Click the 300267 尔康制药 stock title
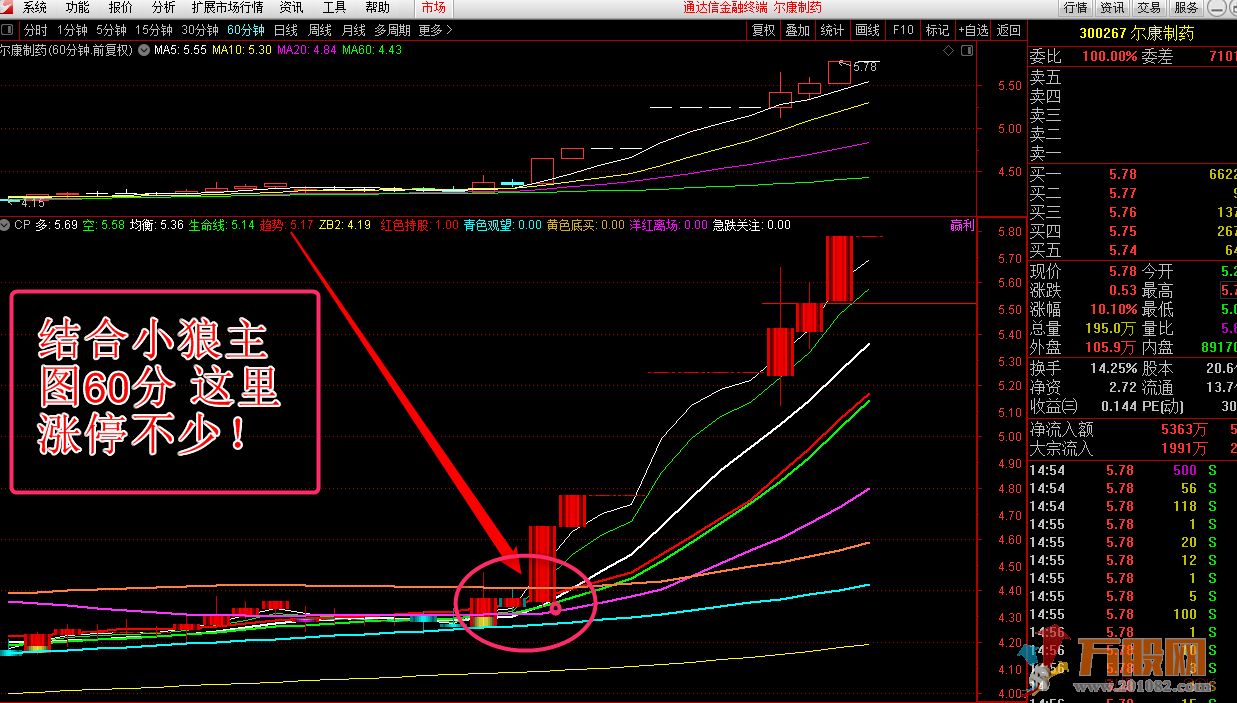 point(1136,33)
